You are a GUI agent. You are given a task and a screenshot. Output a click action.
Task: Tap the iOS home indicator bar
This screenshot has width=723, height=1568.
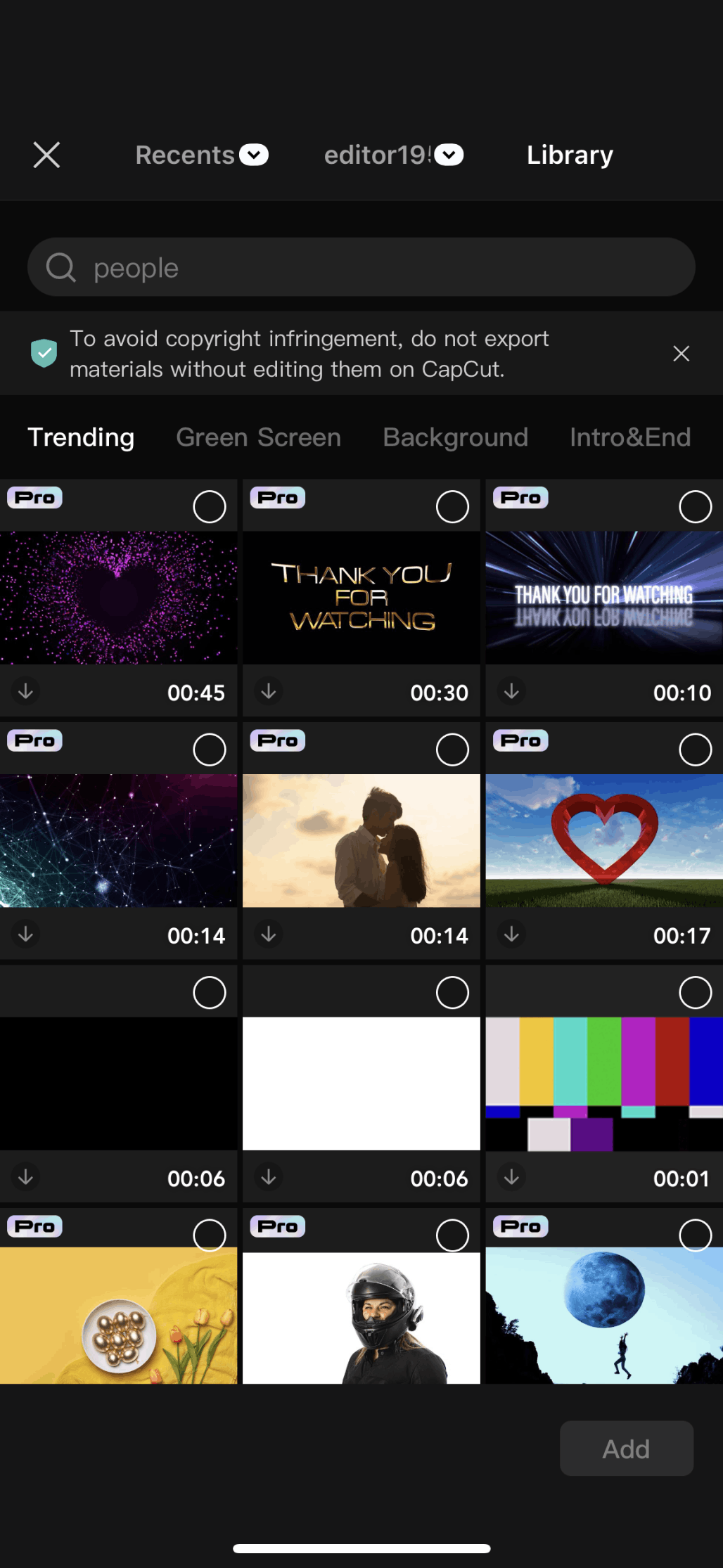tap(361, 1548)
